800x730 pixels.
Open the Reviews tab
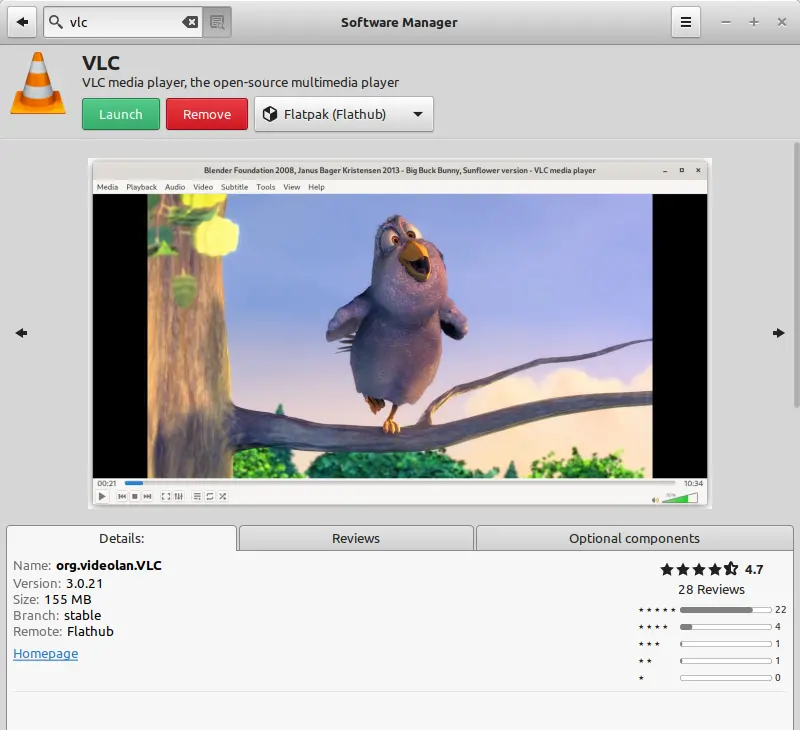click(356, 538)
